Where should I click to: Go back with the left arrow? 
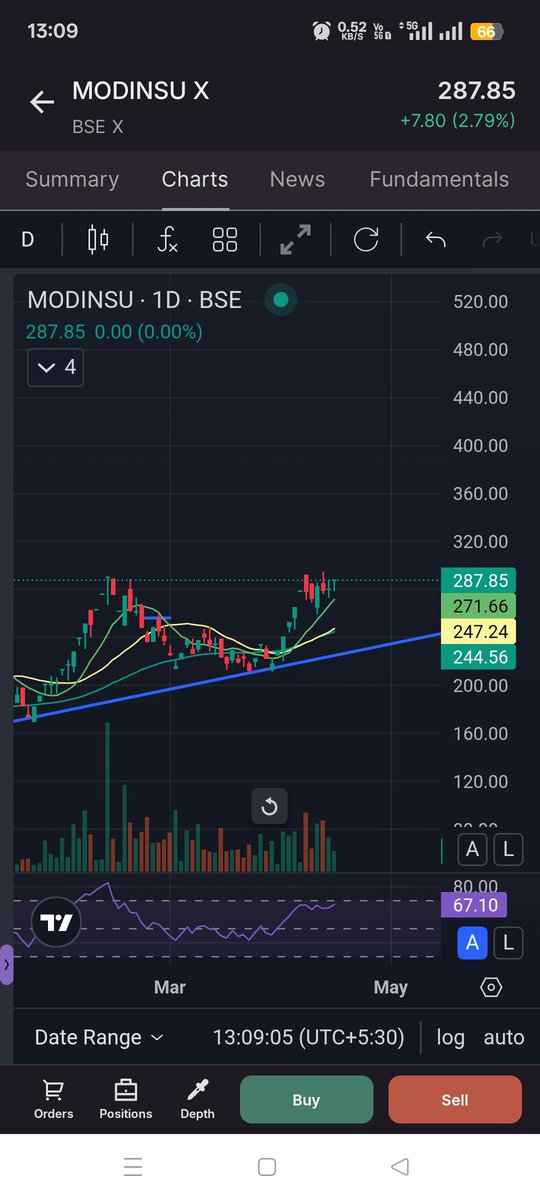pos(41,102)
